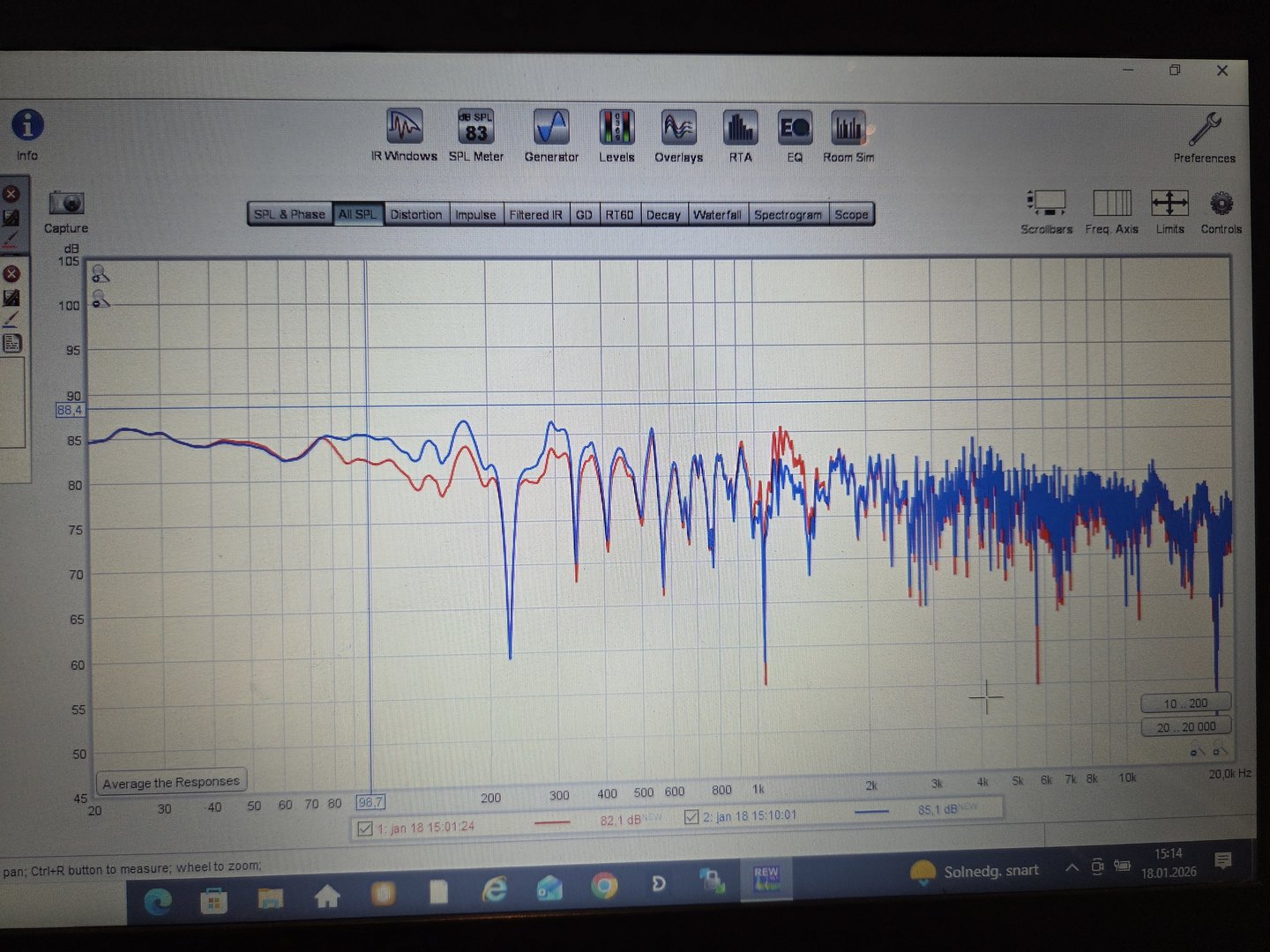
Task: Select the Distortion tab
Action: coord(415,214)
